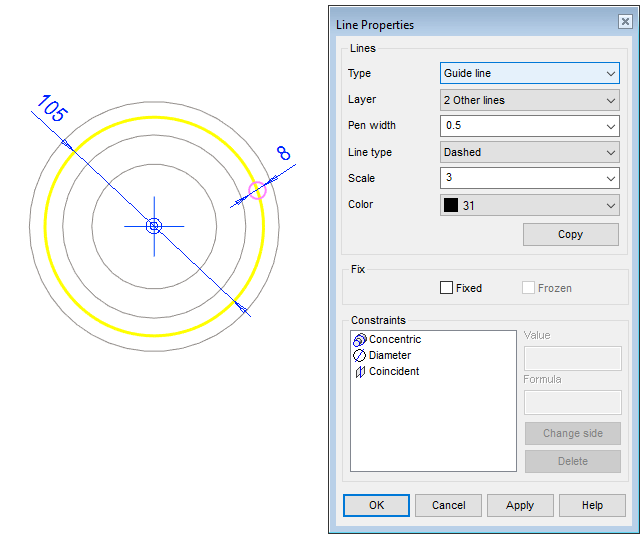The height and width of the screenshot is (536, 642).
Task: Click Apply to apply line properties
Action: click(x=520, y=505)
